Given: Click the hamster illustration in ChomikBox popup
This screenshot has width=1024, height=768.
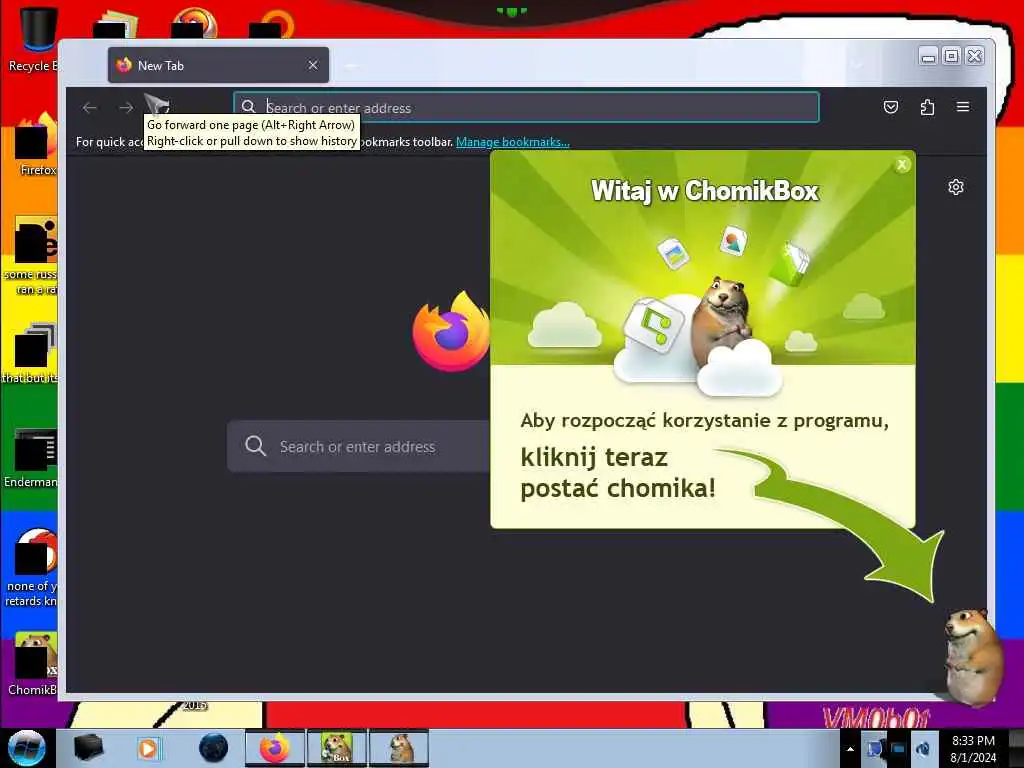Looking at the screenshot, I should [723, 321].
